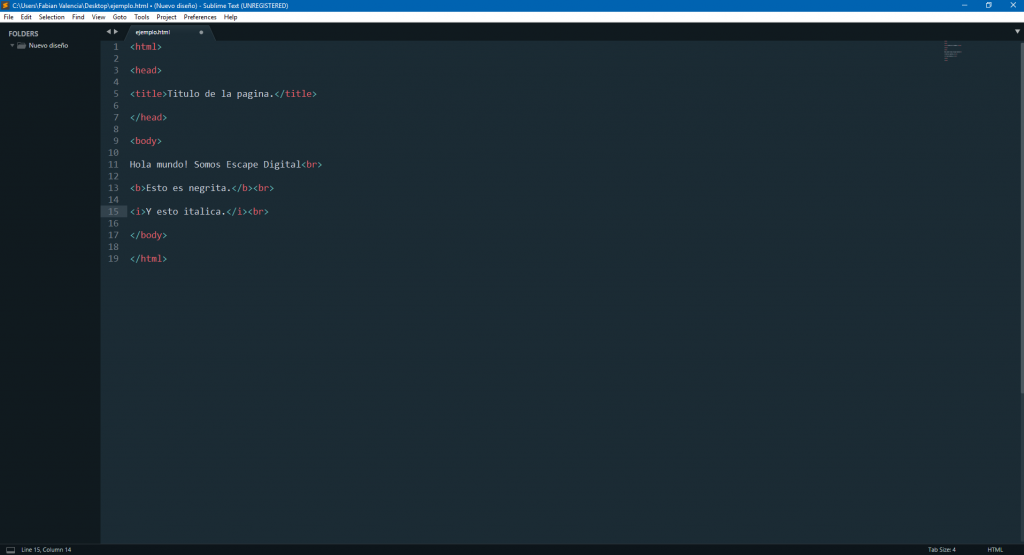Viewport: 1024px width, 555px height.
Task: Click the unsaved dot on ejemplo.html tab
Action: pyautogui.click(x=201, y=32)
